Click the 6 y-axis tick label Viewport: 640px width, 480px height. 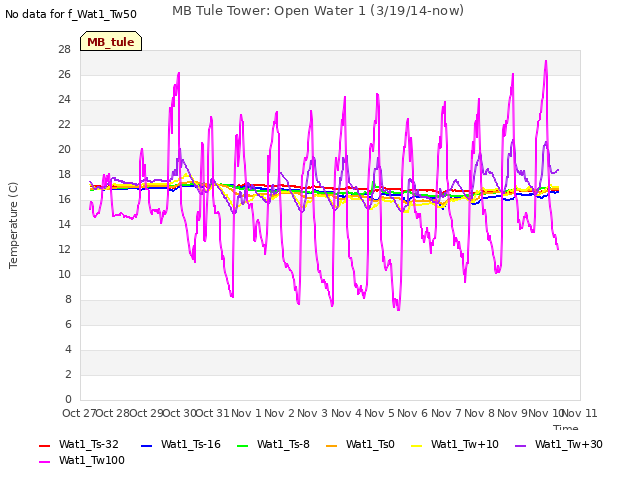click(x=68, y=324)
